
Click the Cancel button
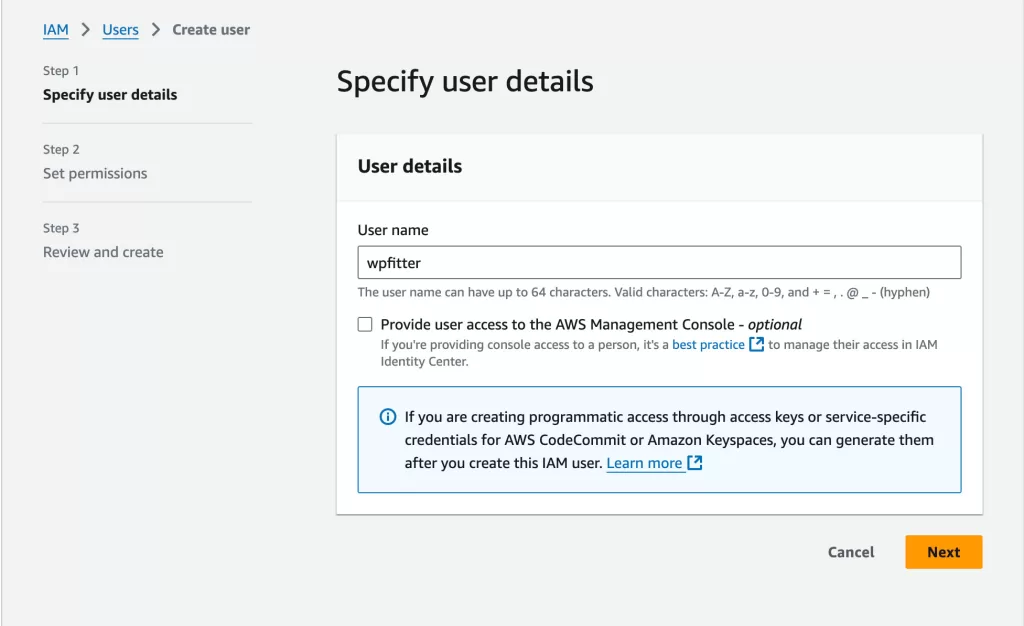[850, 551]
